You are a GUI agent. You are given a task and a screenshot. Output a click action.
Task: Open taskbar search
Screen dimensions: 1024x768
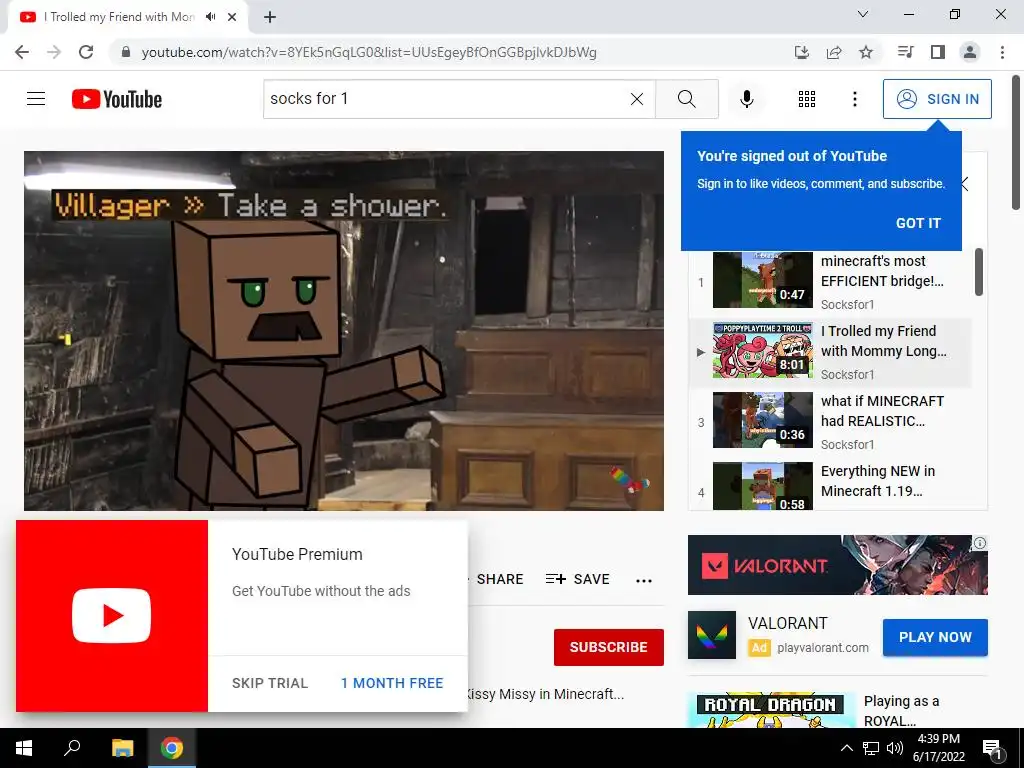(x=72, y=748)
